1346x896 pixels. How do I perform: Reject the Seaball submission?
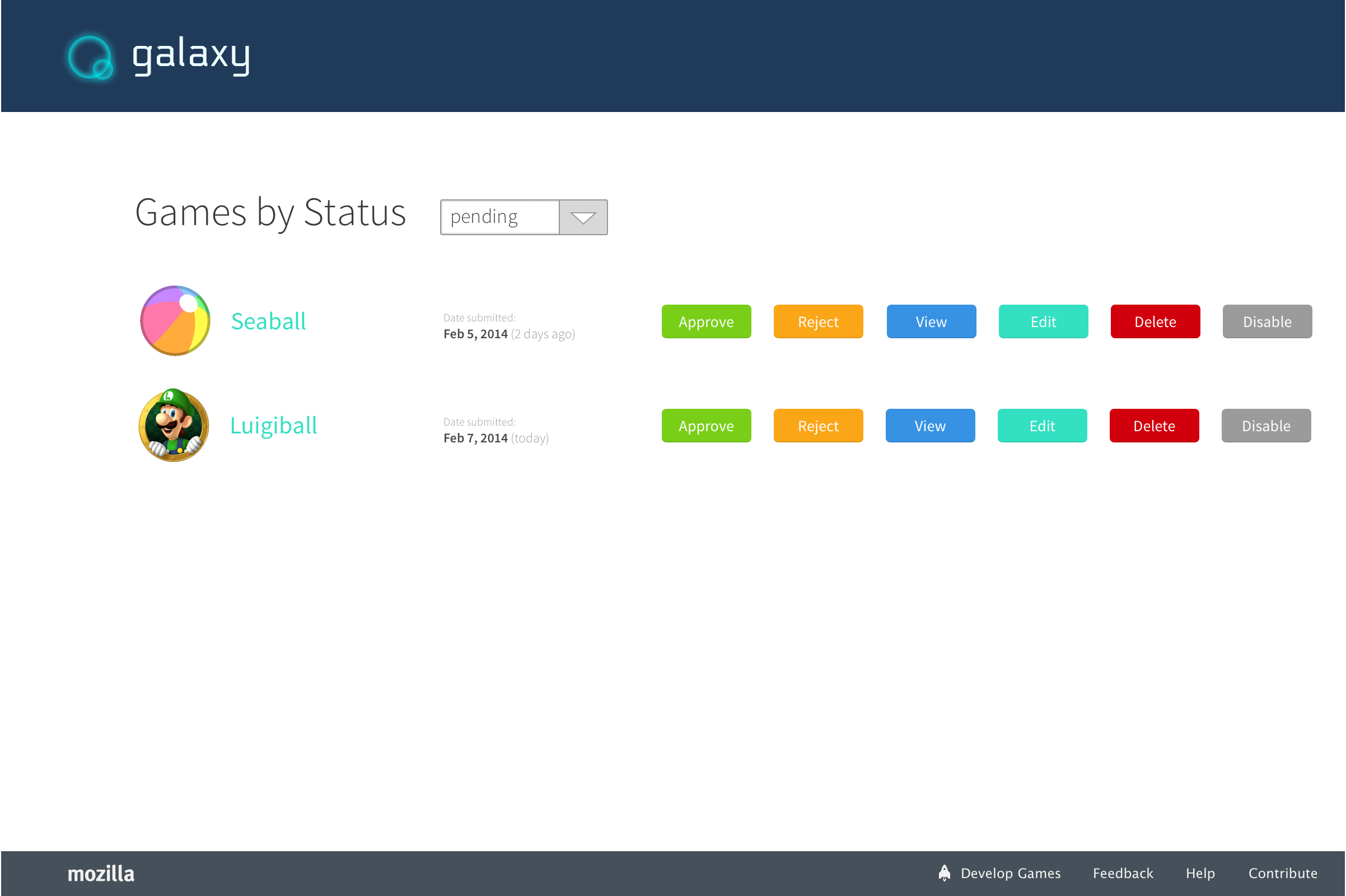[x=817, y=321]
